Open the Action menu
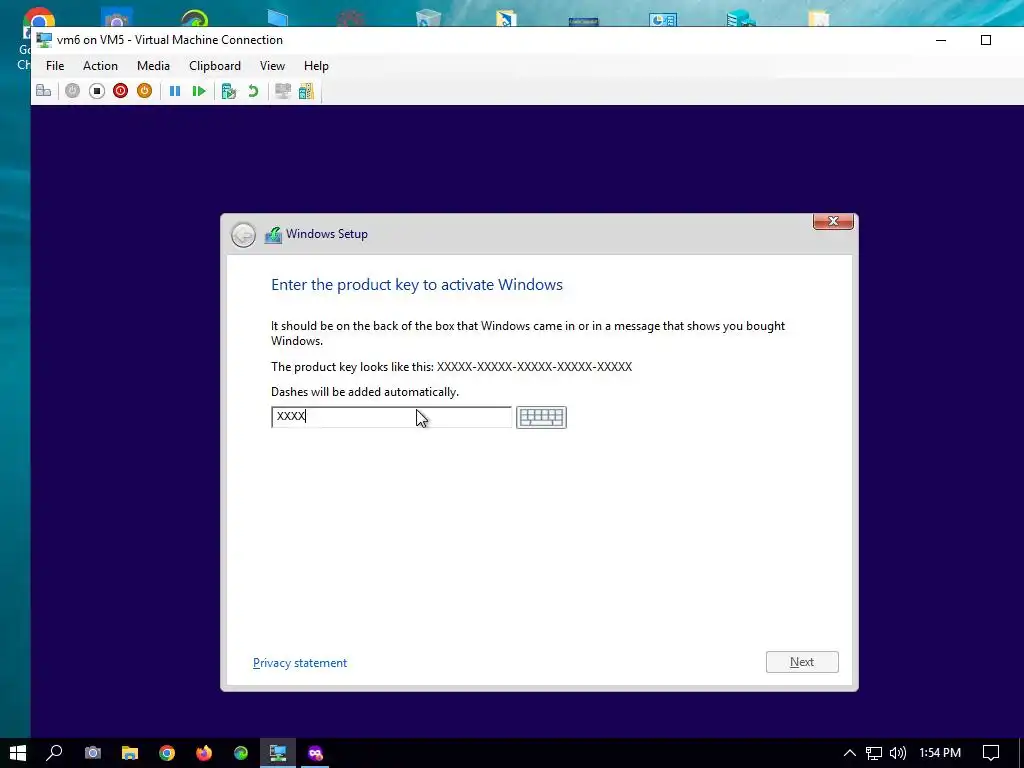This screenshot has width=1024, height=768. [100, 66]
